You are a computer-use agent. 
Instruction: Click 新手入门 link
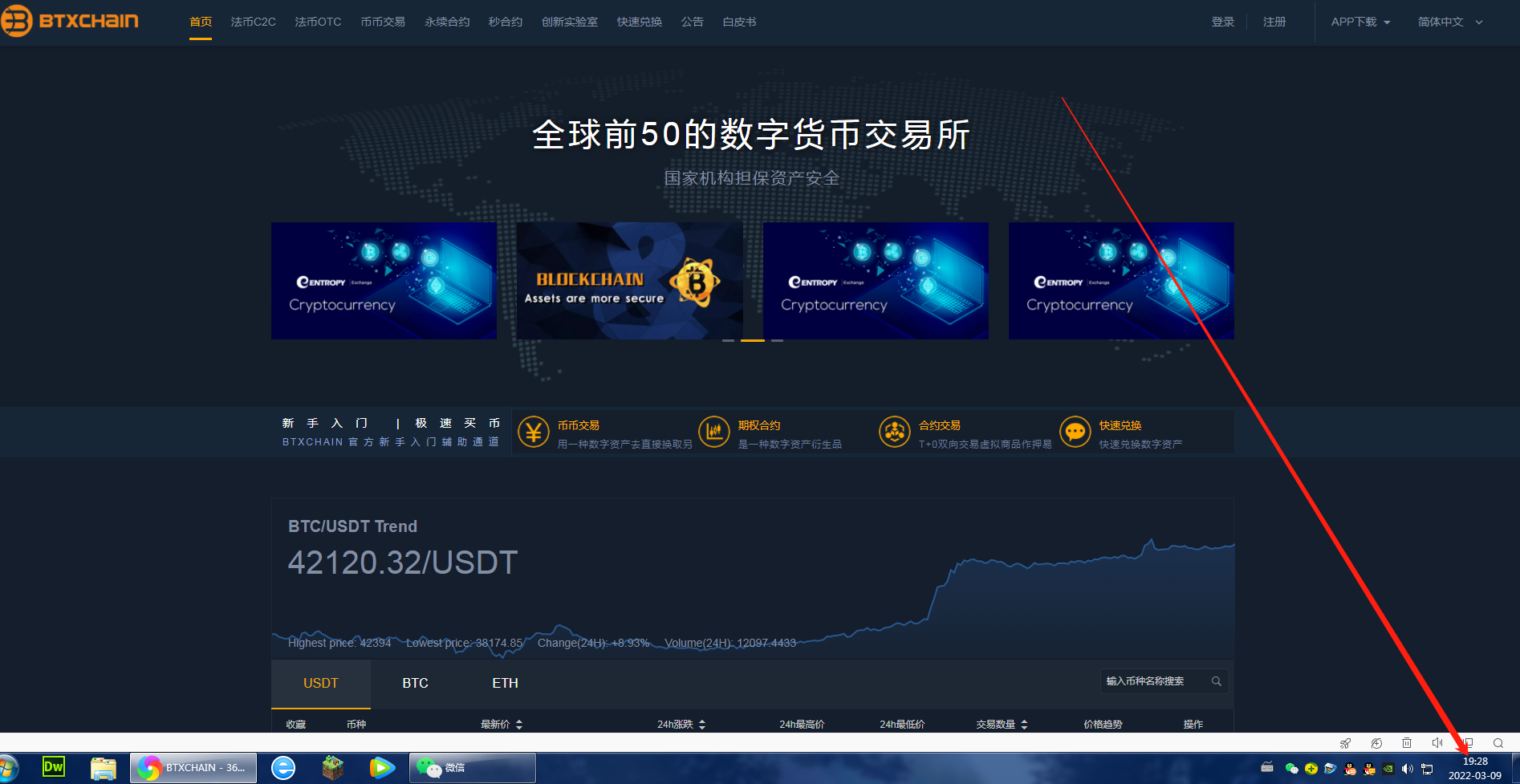pos(325,423)
